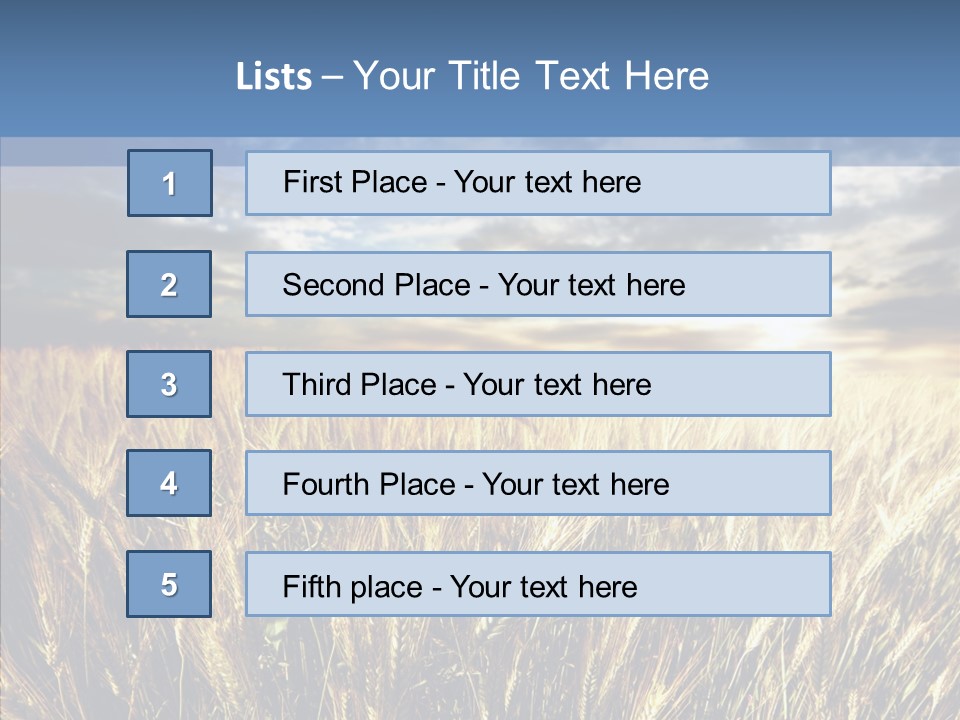Click the wheat field background below list
The image size is (960, 720).
click(x=480, y=668)
